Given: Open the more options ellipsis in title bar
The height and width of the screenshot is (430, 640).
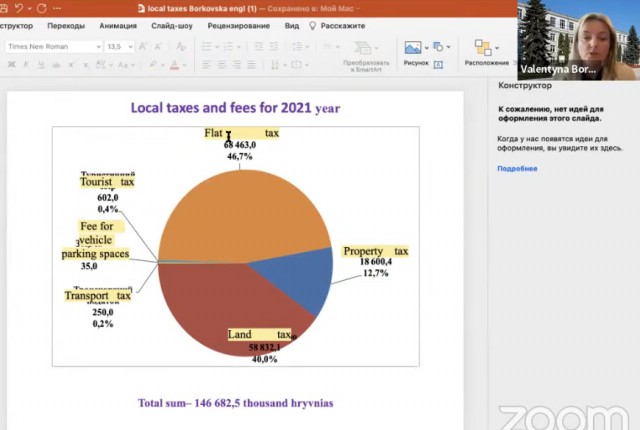Looking at the screenshot, I should 57,8.
